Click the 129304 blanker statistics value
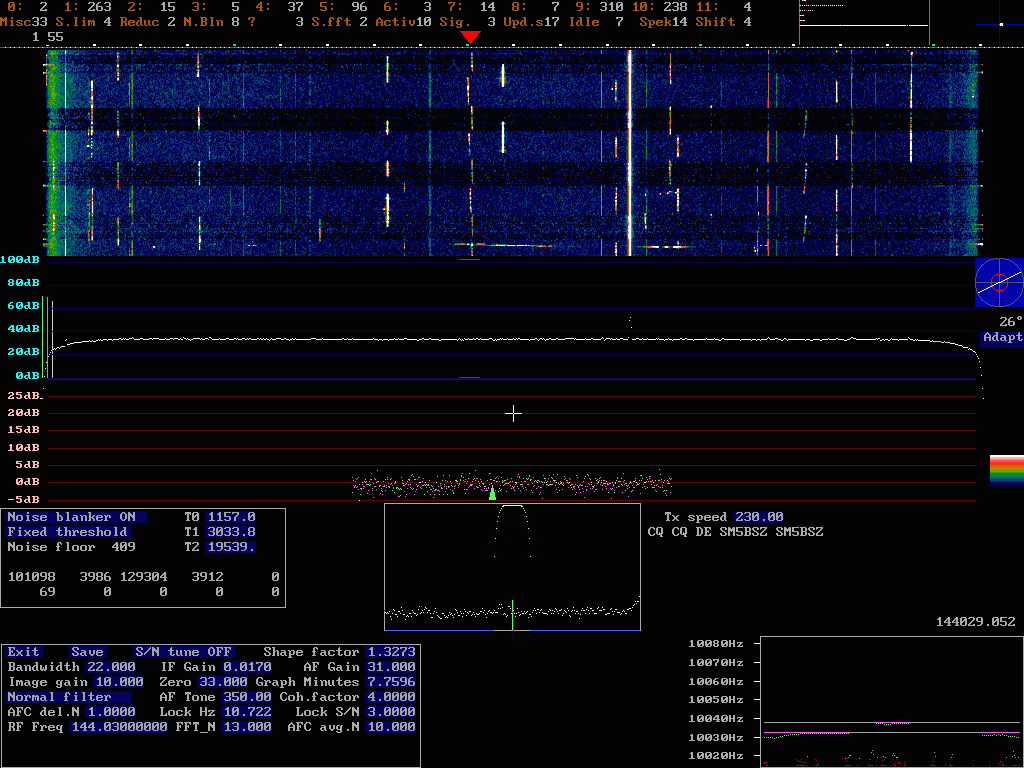Viewport: 1024px width, 768px height. (x=144, y=577)
